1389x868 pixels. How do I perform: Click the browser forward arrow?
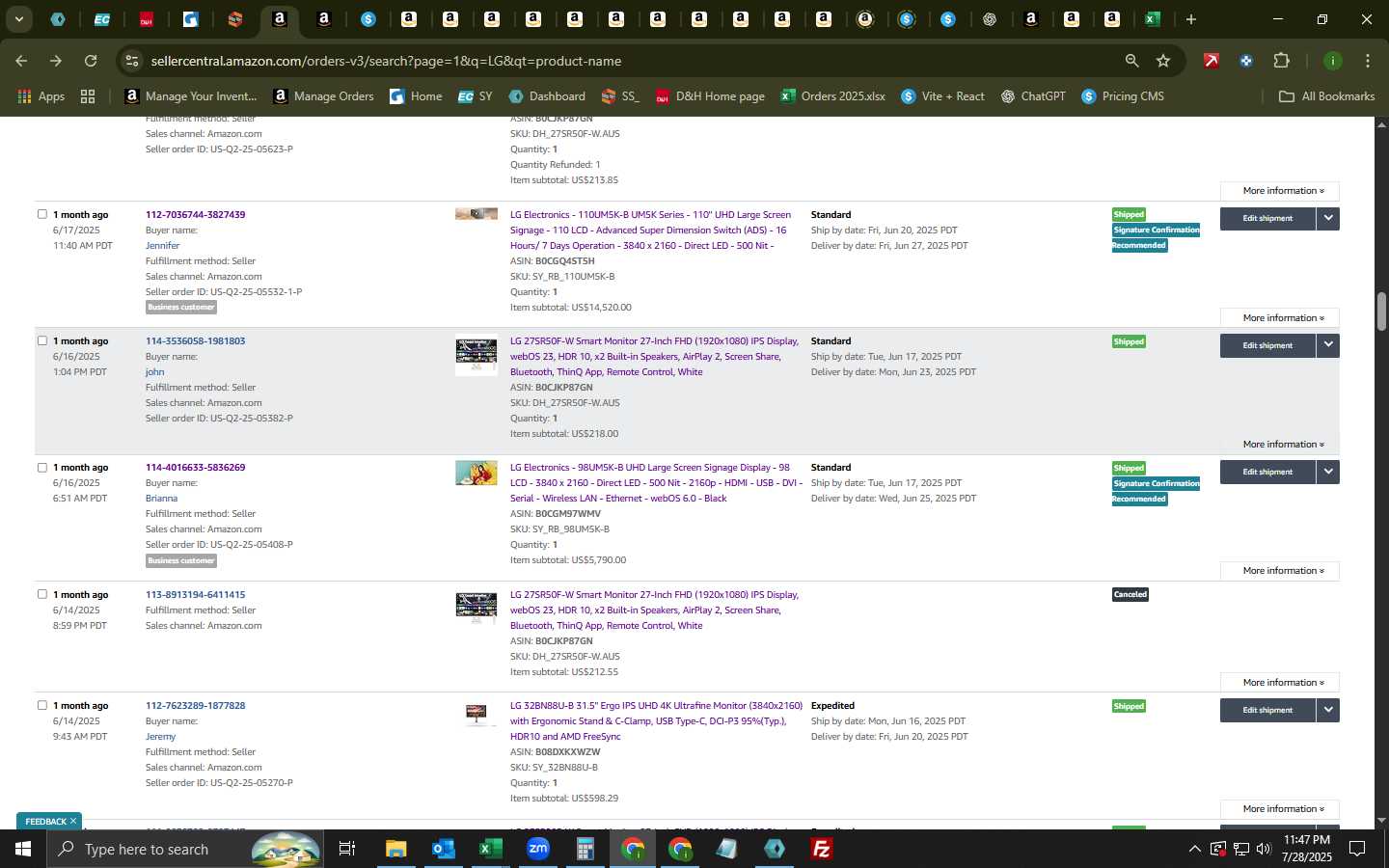[x=56, y=61]
